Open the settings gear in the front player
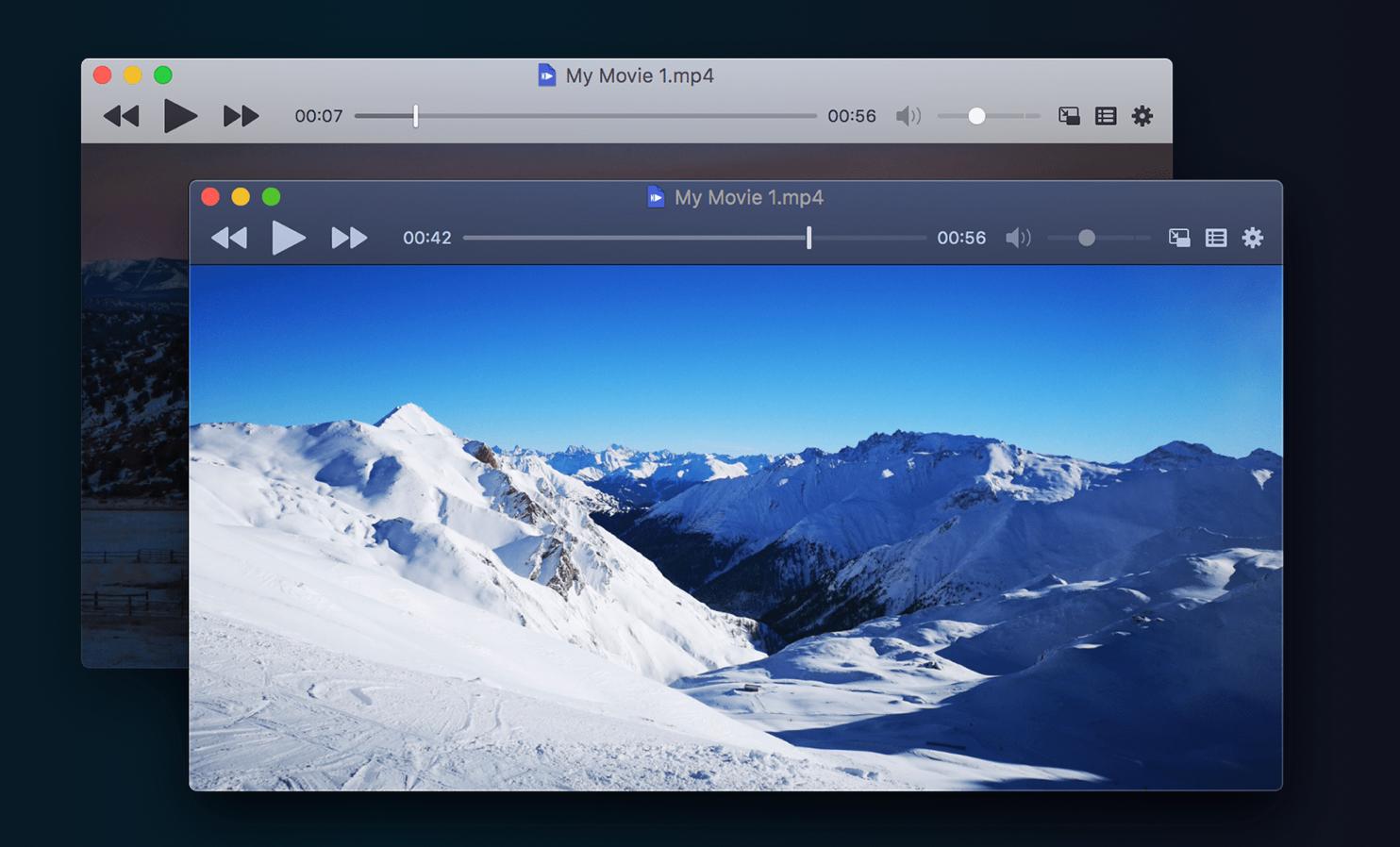 pos(1253,238)
